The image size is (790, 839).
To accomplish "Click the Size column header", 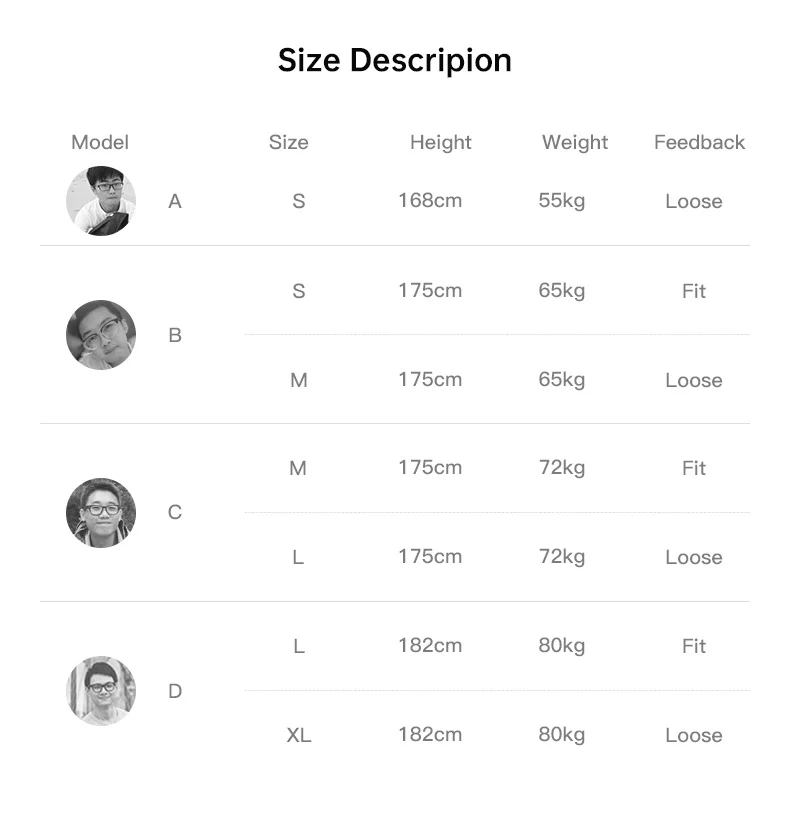I will tap(289, 142).
